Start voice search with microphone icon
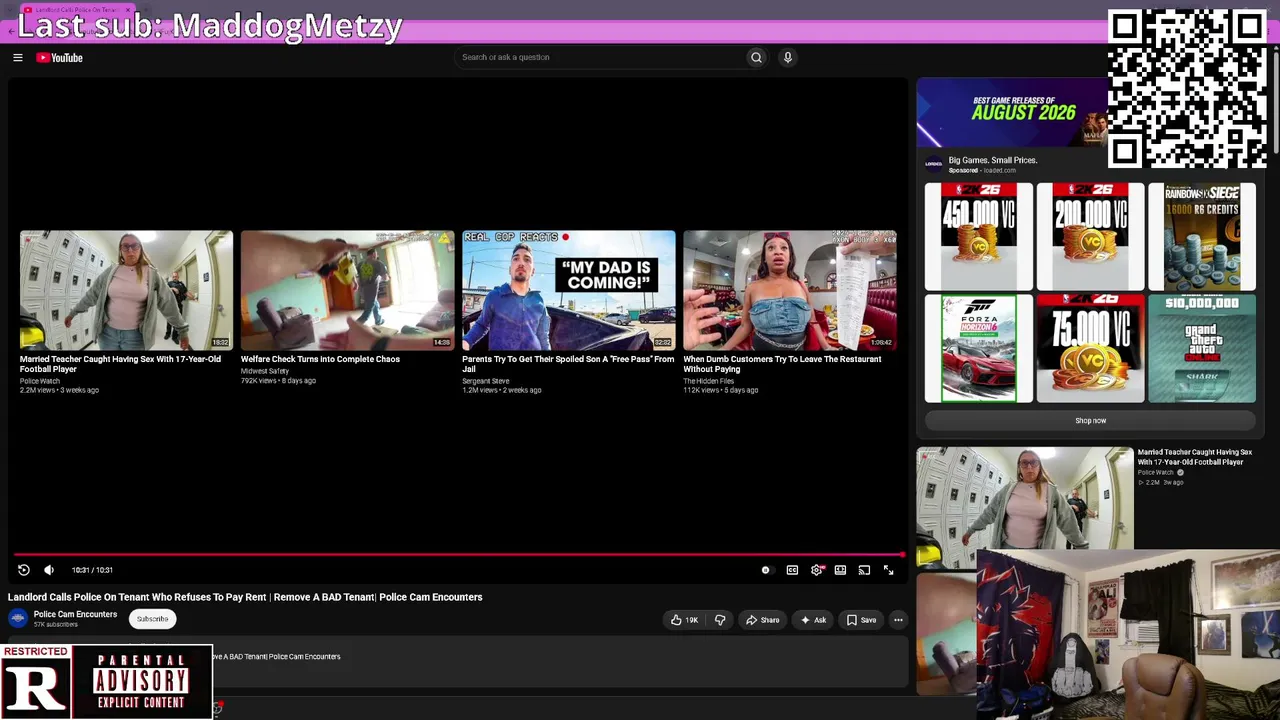1280x720 pixels. pyautogui.click(x=788, y=58)
